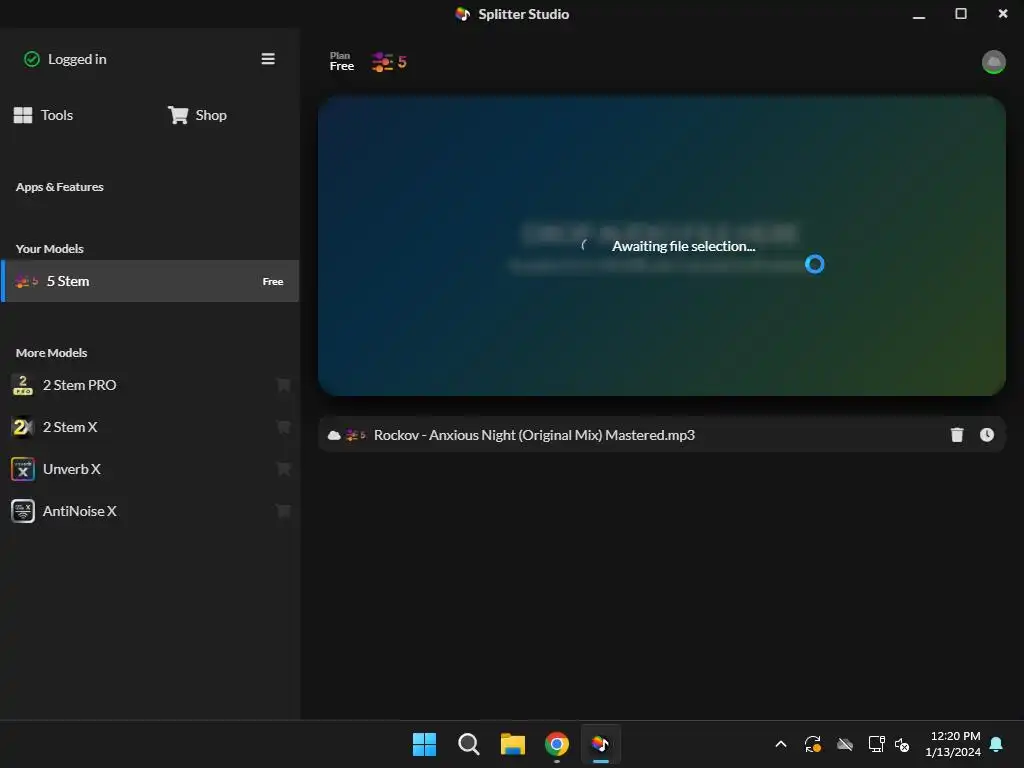Delete the Rockov Anxious Night file entry
Image resolution: width=1024 pixels, height=768 pixels.
point(957,435)
